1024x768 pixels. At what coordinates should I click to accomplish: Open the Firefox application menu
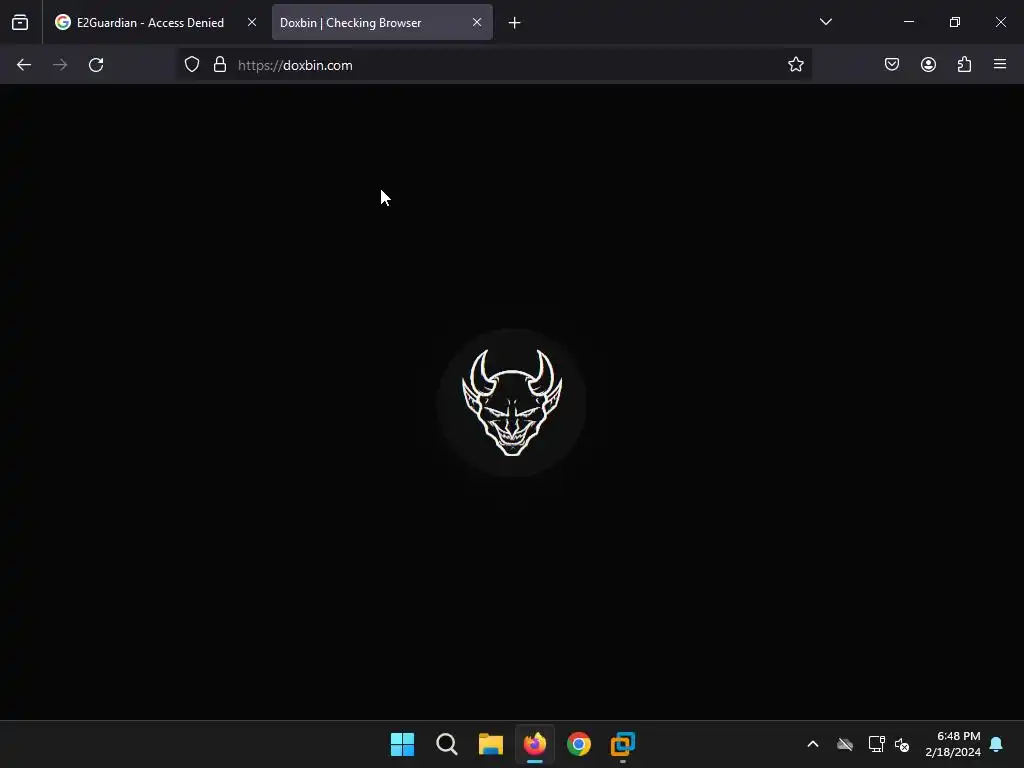[1000, 65]
